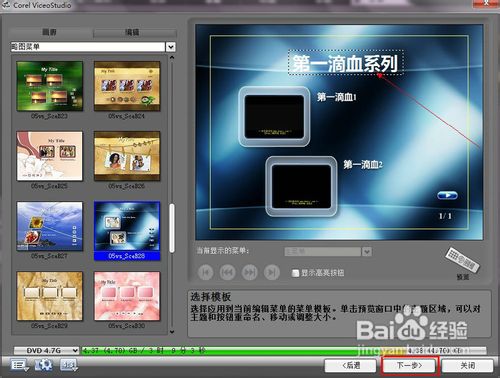Click the chapter label 第一滴血1
Image resolution: width=500 pixels, height=378 pixels.
[337, 97]
